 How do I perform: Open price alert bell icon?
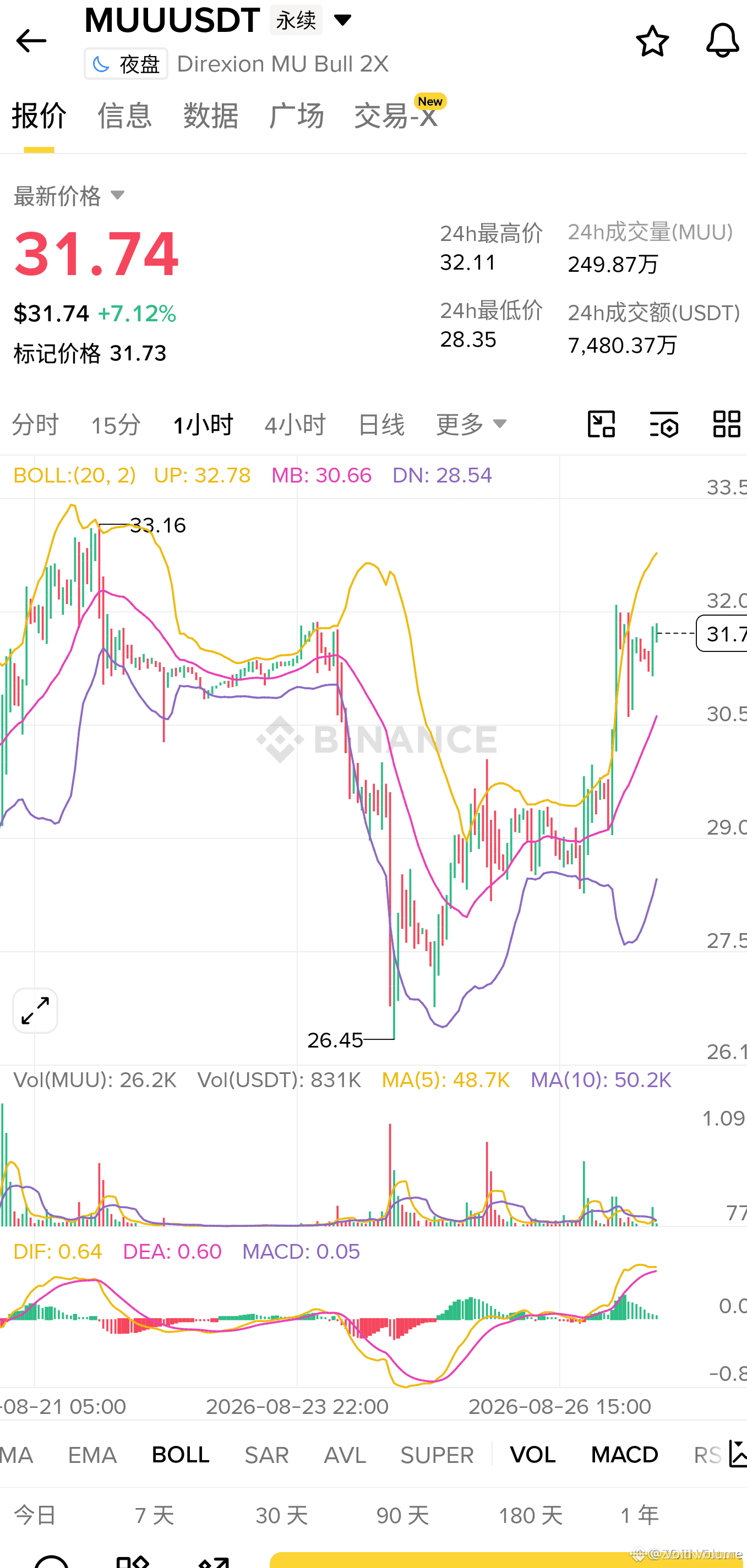pos(723,41)
